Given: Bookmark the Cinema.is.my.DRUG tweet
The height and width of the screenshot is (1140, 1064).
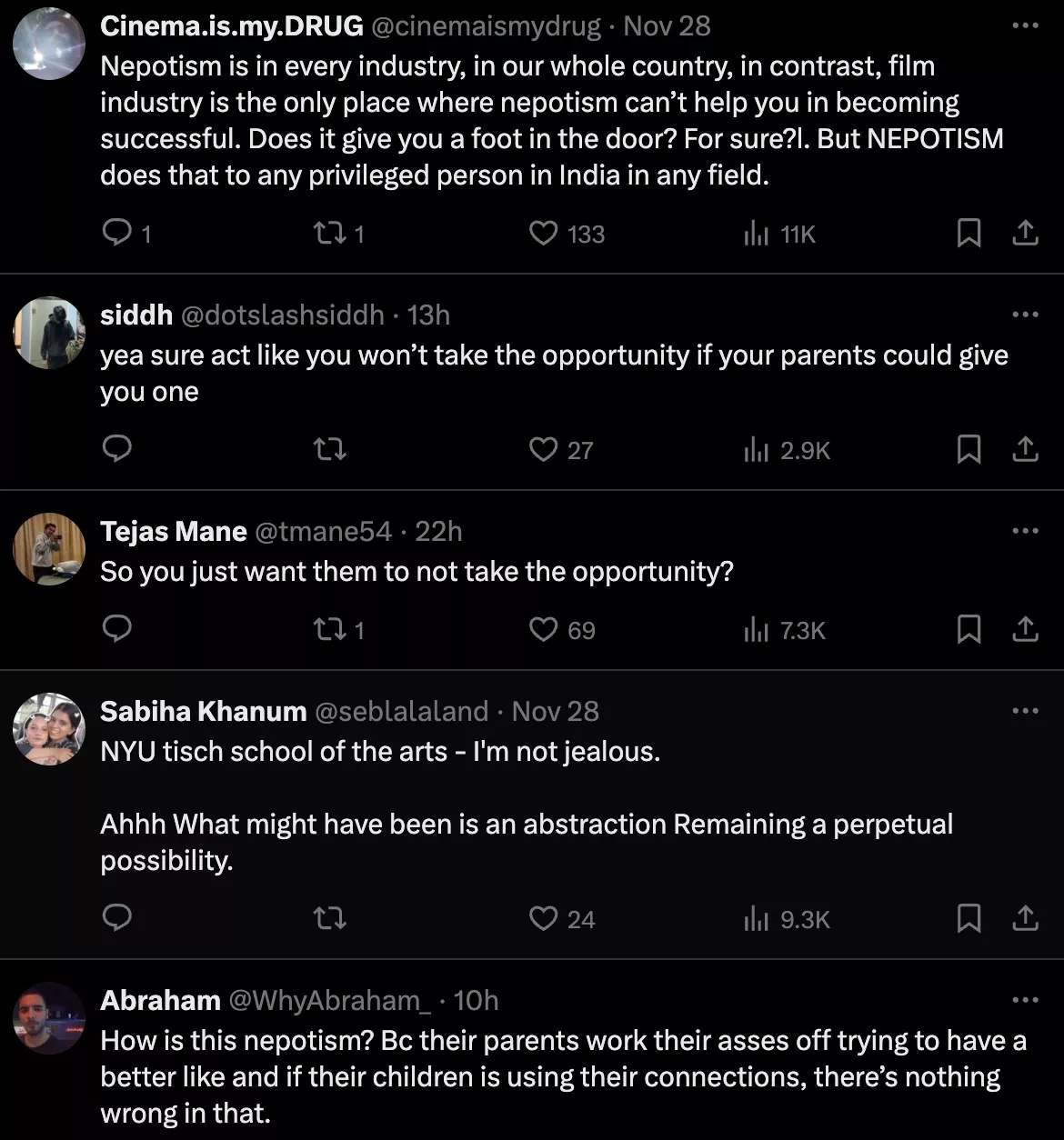Looking at the screenshot, I should click(x=969, y=234).
